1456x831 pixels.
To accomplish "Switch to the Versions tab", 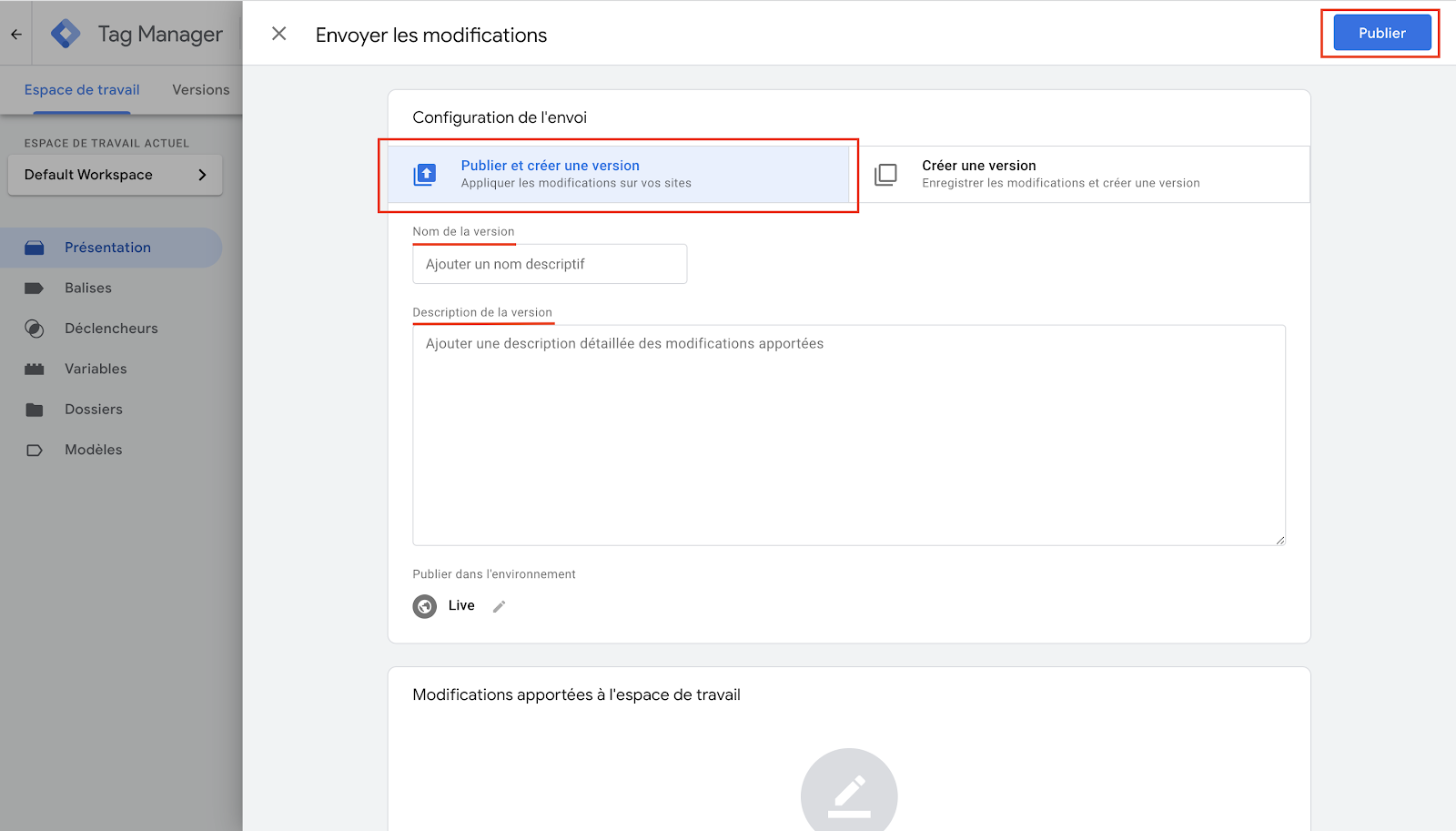I will click(x=201, y=89).
